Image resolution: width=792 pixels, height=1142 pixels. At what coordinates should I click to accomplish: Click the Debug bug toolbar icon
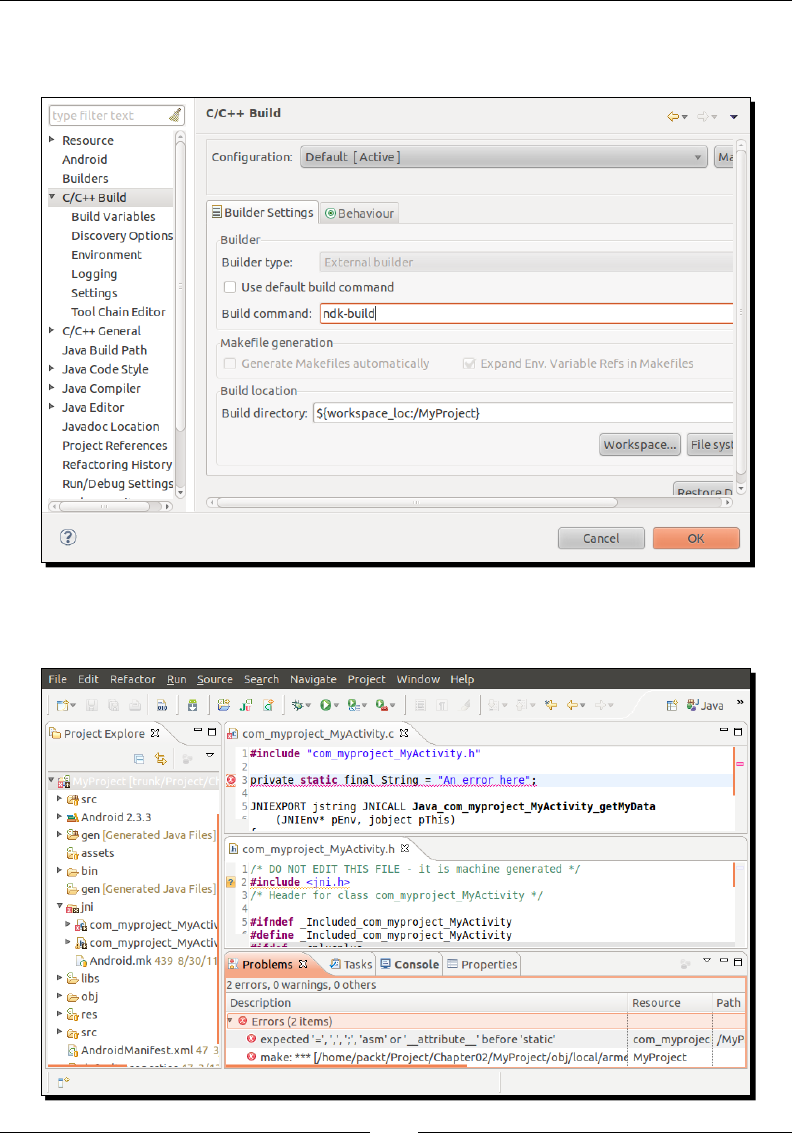point(297,704)
